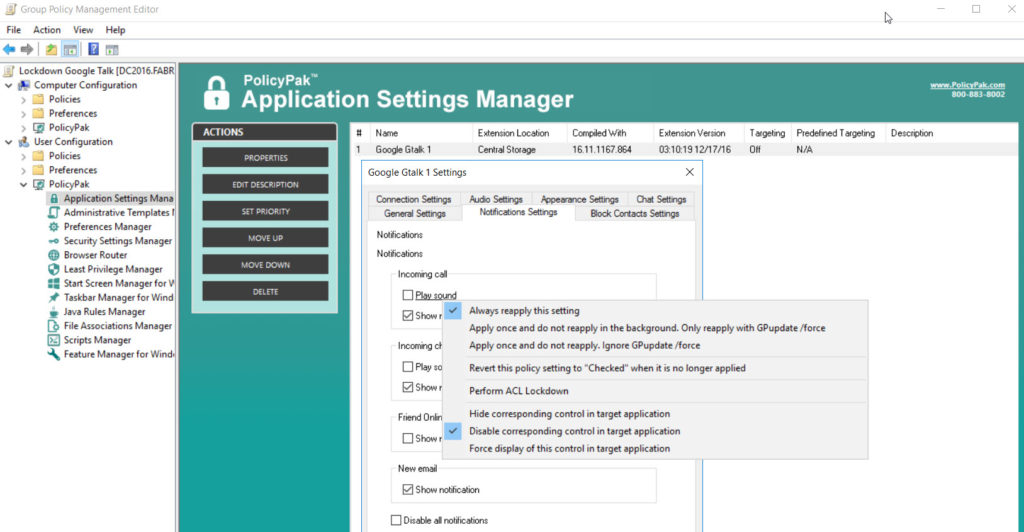The width and height of the screenshot is (1024, 532).
Task: Click the Group Policy Management Editor title icon
Action: tap(10, 9)
